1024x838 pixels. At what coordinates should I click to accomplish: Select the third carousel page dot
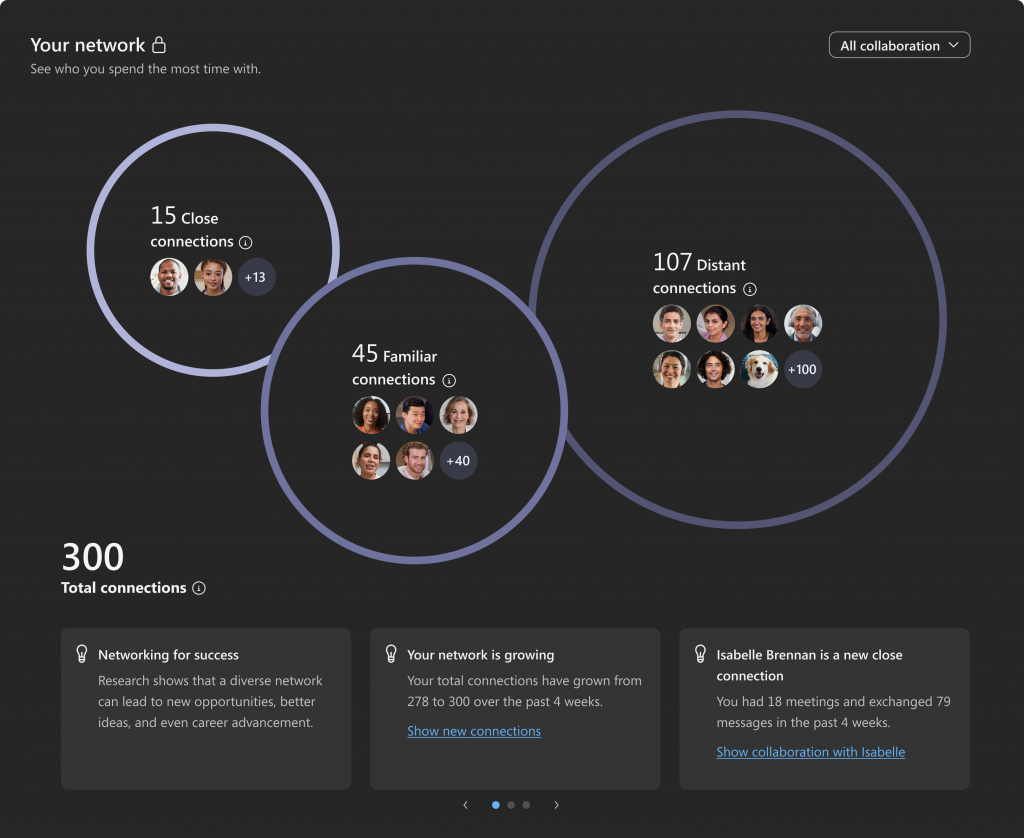(x=526, y=804)
